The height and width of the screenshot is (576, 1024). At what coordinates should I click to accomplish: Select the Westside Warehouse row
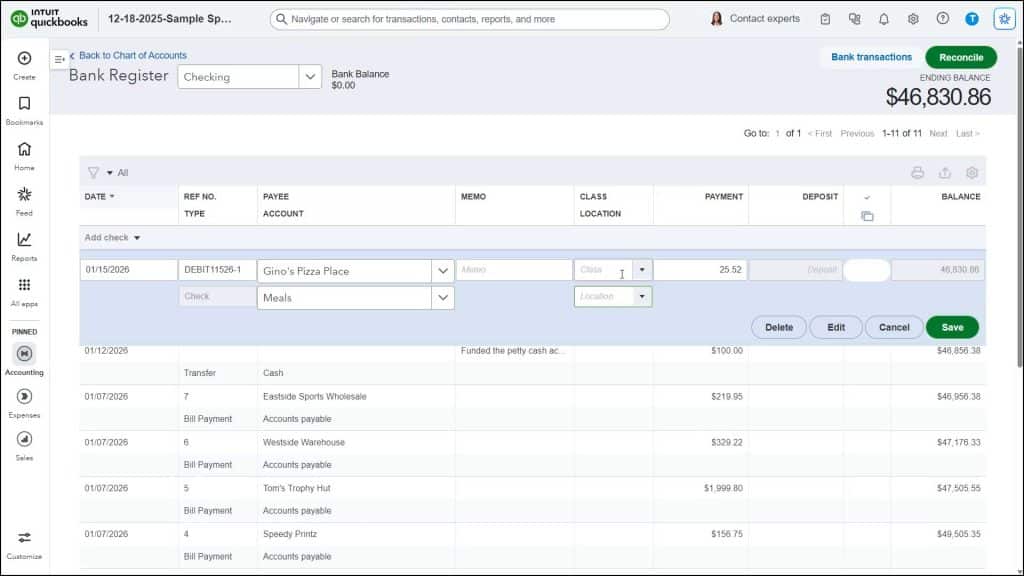pyautogui.click(x=532, y=453)
